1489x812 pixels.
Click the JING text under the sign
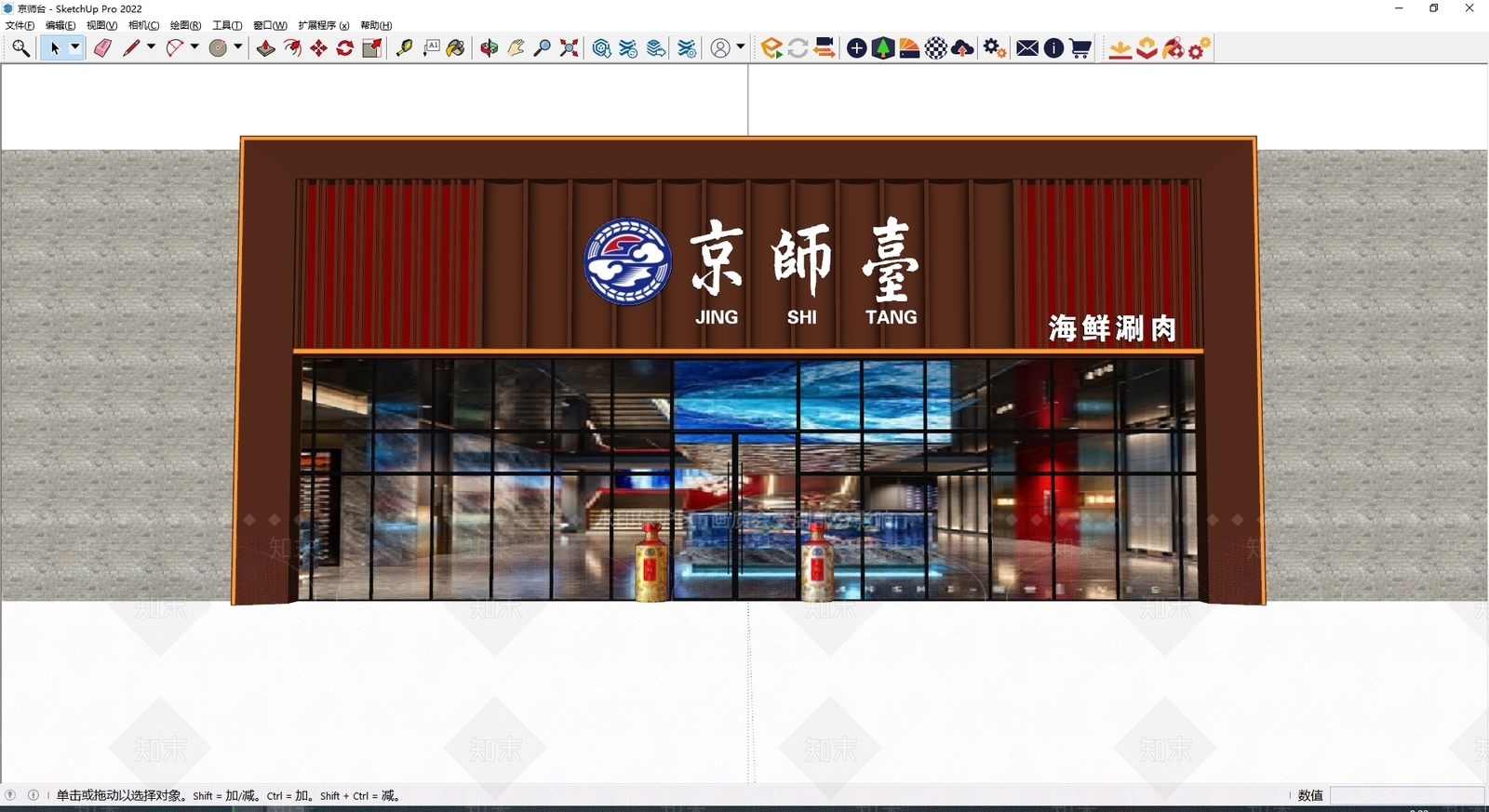pyautogui.click(x=717, y=317)
